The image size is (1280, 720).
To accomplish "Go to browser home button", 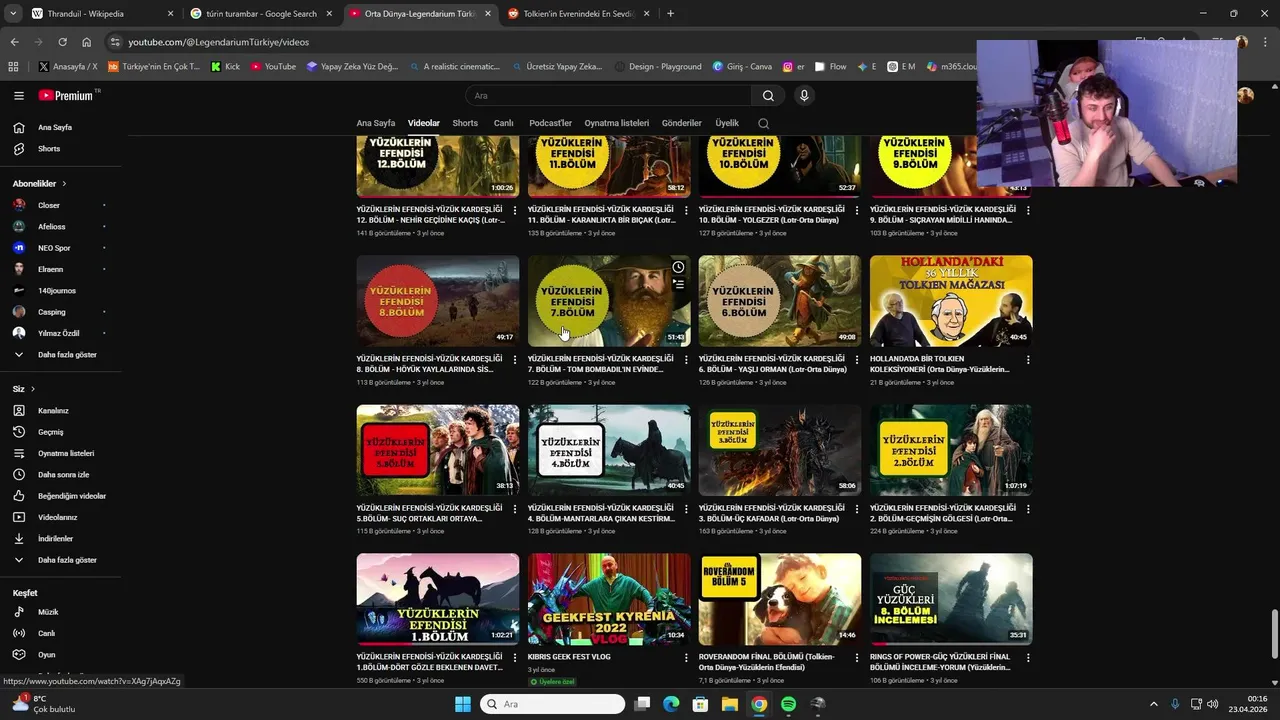I will [87, 42].
